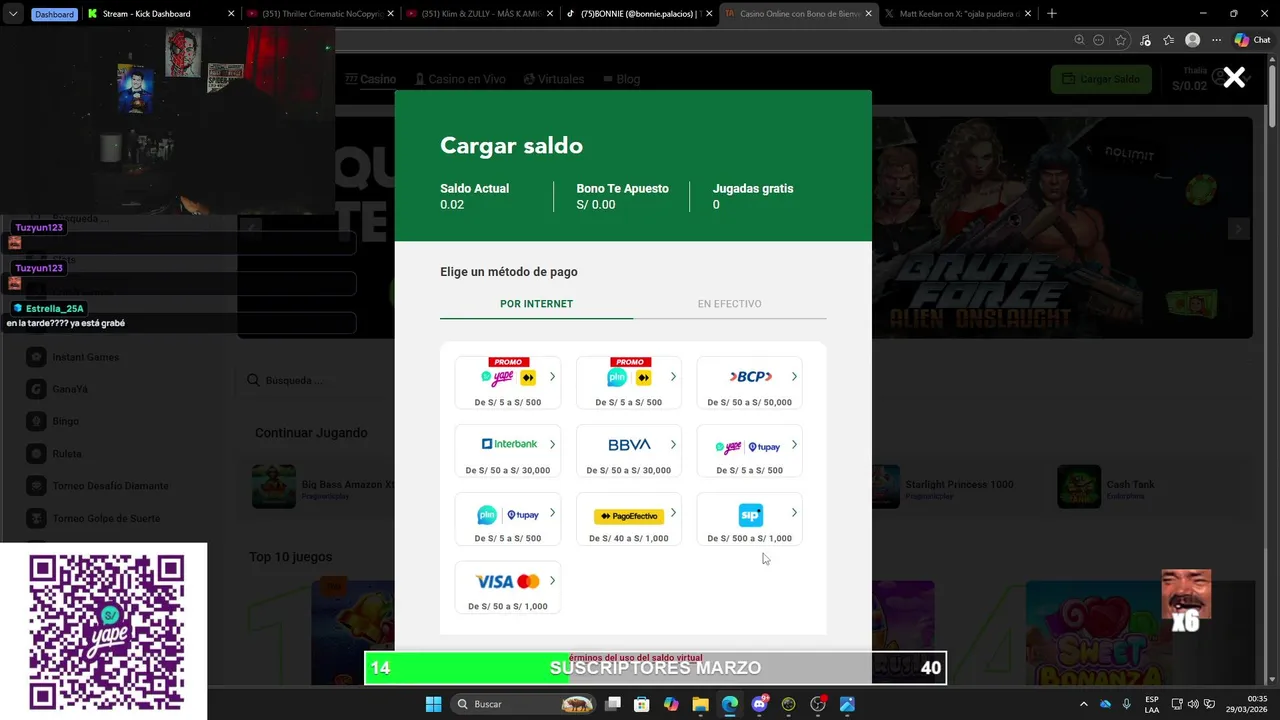This screenshot has width=1280, height=720.
Task: Click the Cargar Saldo green button
Action: [1101, 79]
